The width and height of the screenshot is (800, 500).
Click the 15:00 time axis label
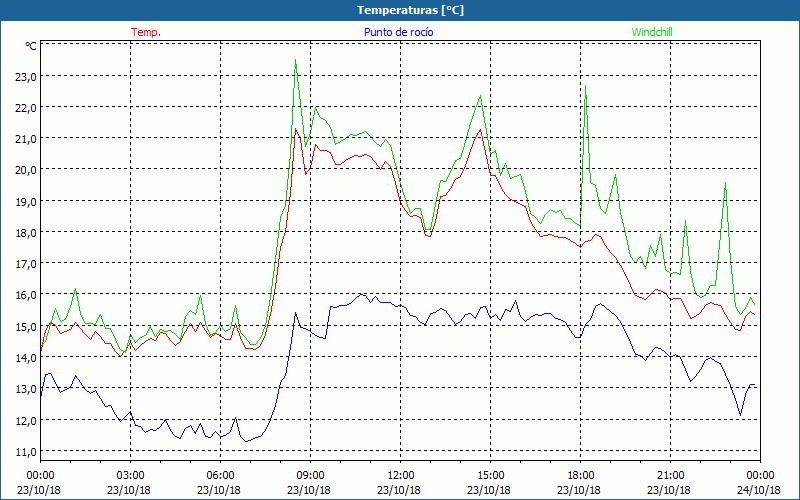click(x=490, y=475)
